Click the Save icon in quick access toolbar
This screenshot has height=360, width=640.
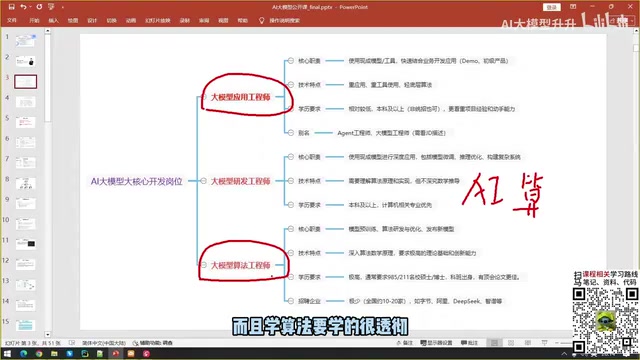tap(11, 7)
